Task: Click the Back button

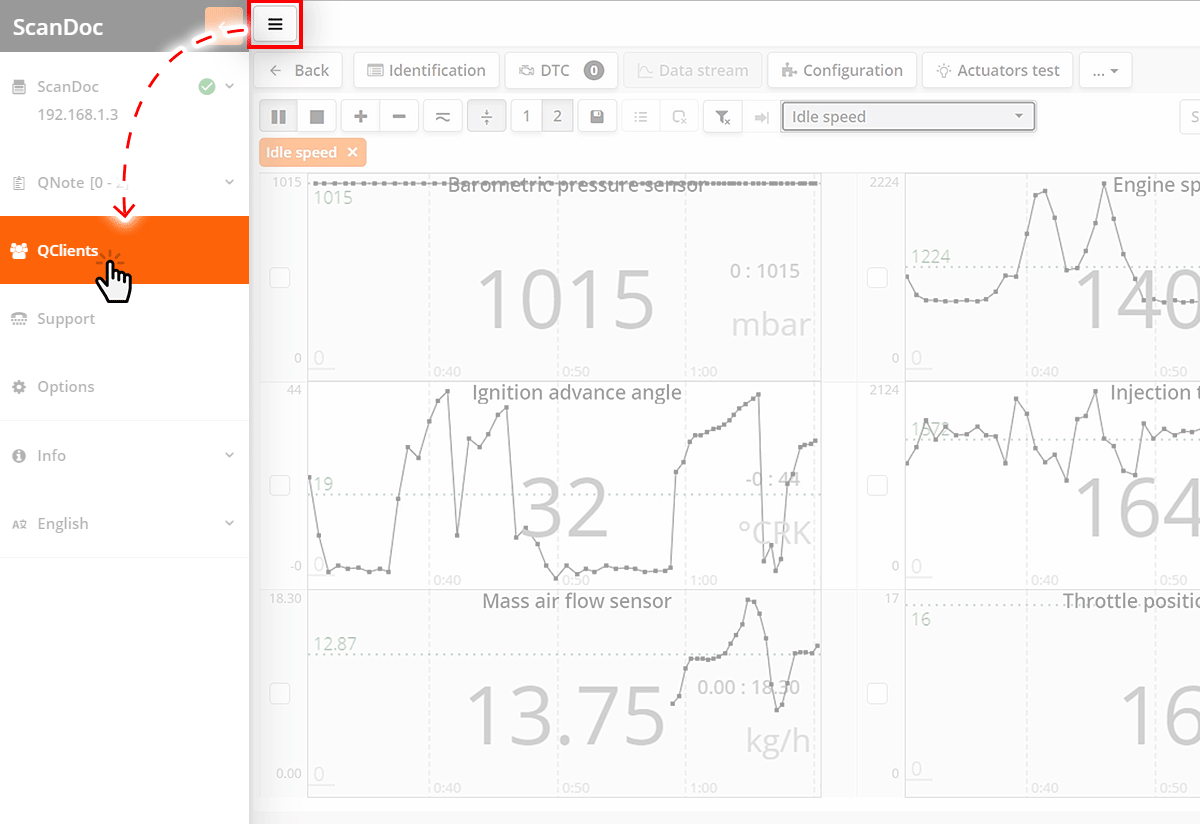Action: click(x=299, y=70)
